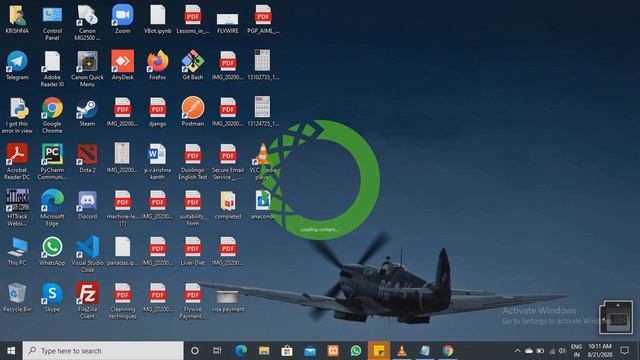Viewport: 640px width, 360px height.
Task: Select the Duolingo English Test PDF
Action: click(193, 162)
